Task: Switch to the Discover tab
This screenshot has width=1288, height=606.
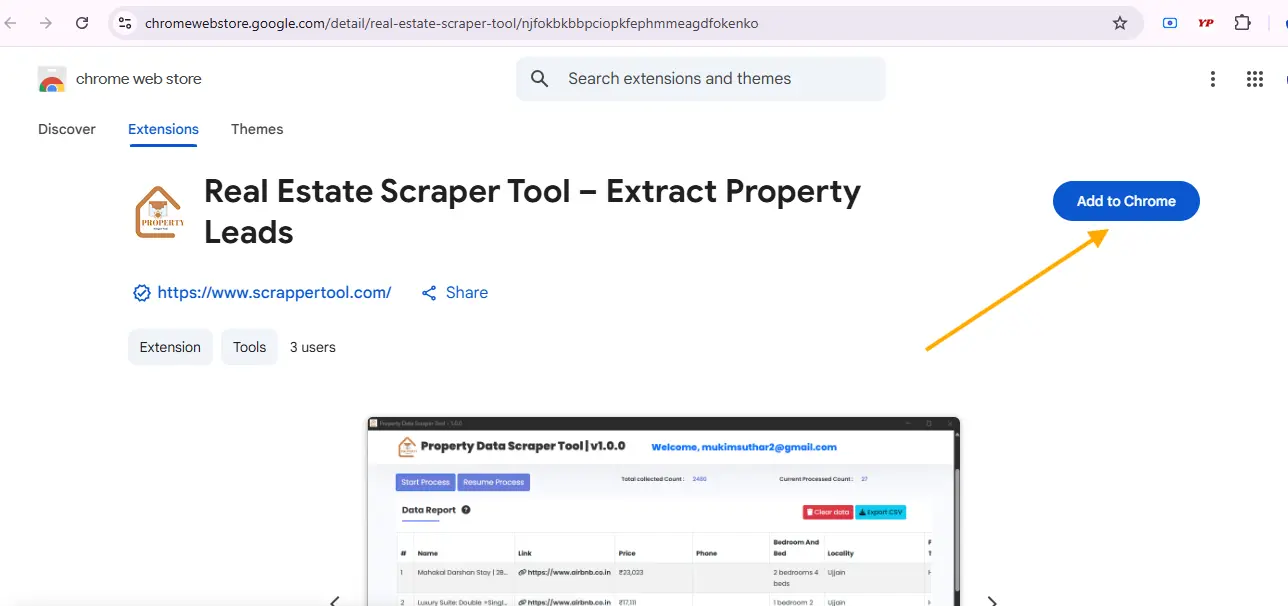Action: tap(66, 129)
